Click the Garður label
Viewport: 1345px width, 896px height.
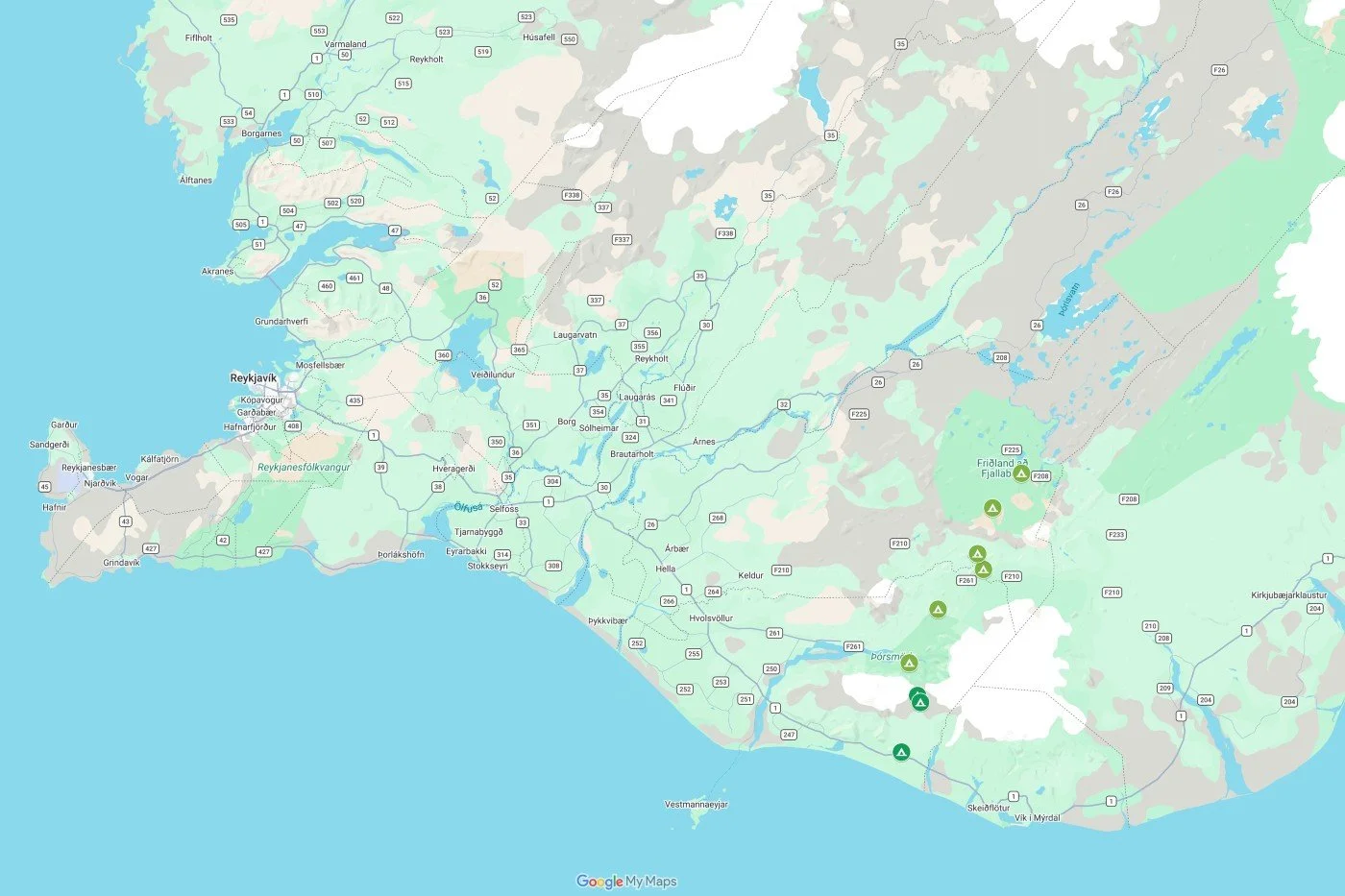click(64, 424)
